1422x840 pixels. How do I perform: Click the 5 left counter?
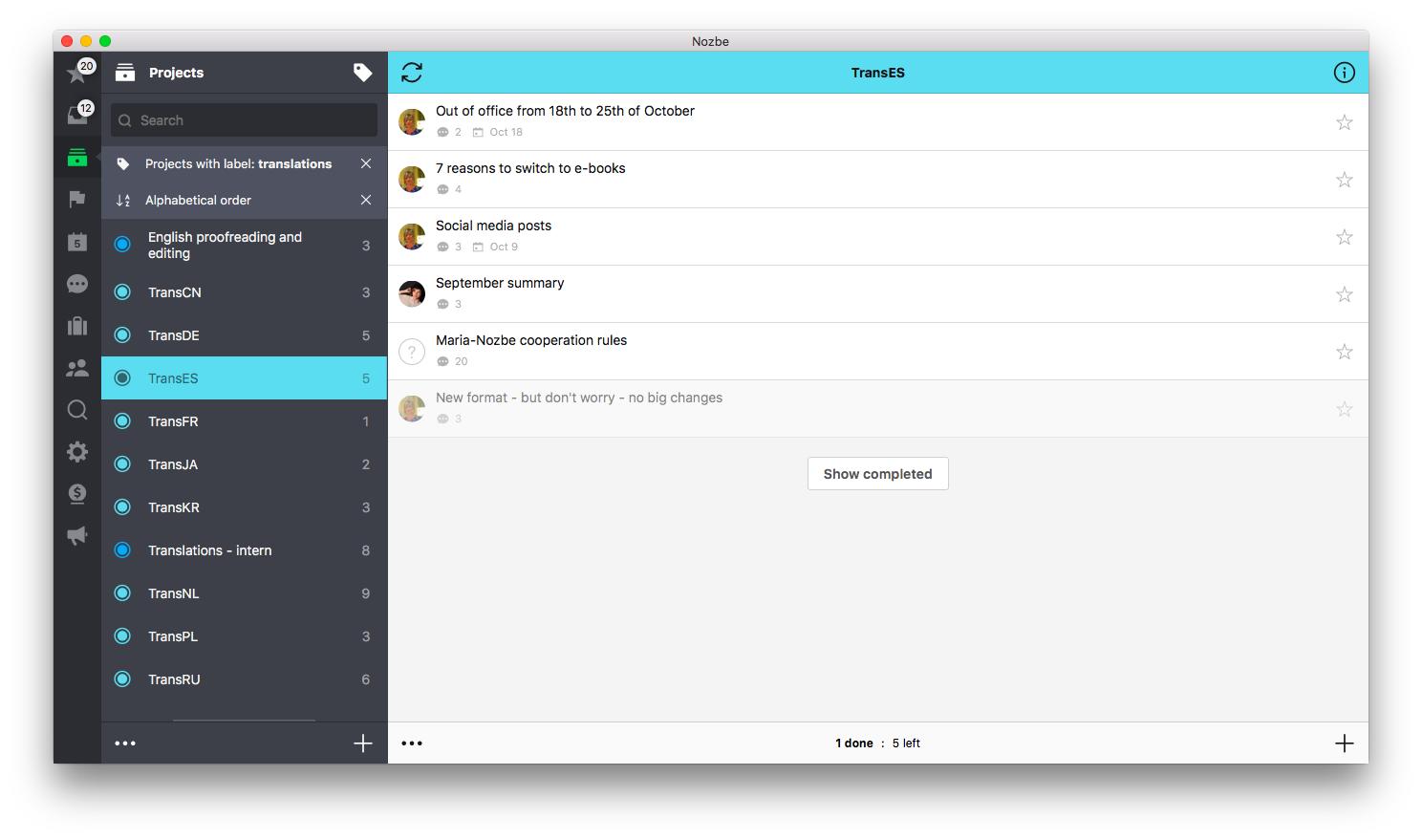906,743
